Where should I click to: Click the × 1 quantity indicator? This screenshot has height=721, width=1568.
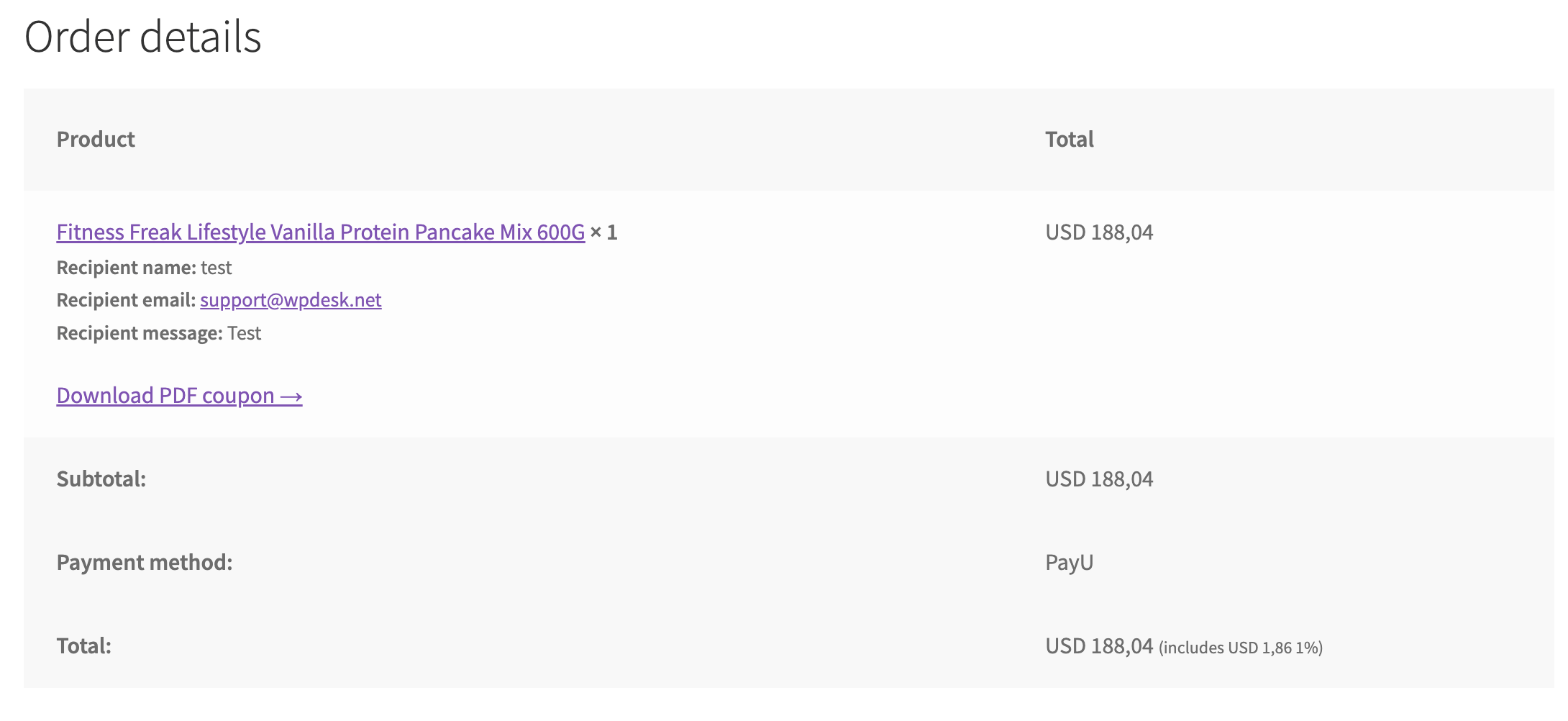coord(603,232)
